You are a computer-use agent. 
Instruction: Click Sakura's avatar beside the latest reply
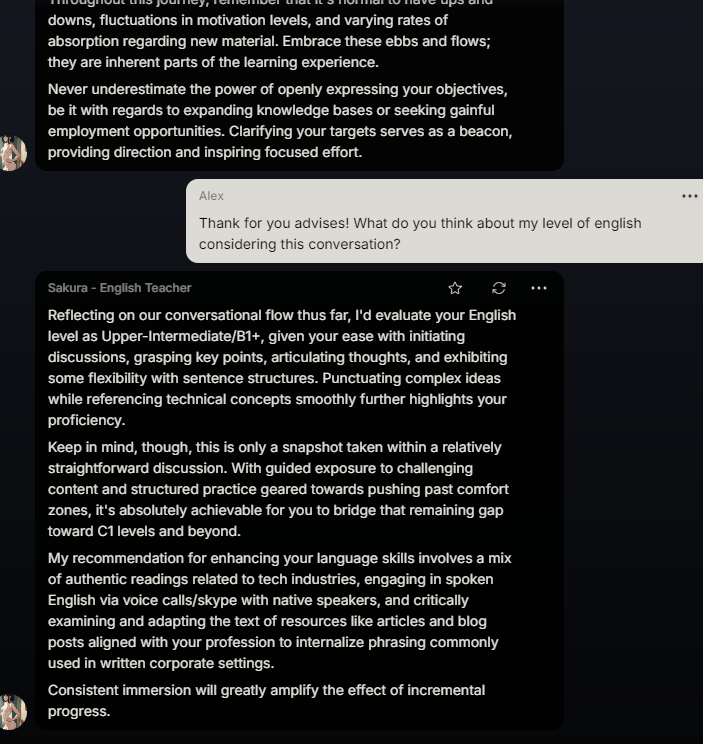tap(13, 712)
